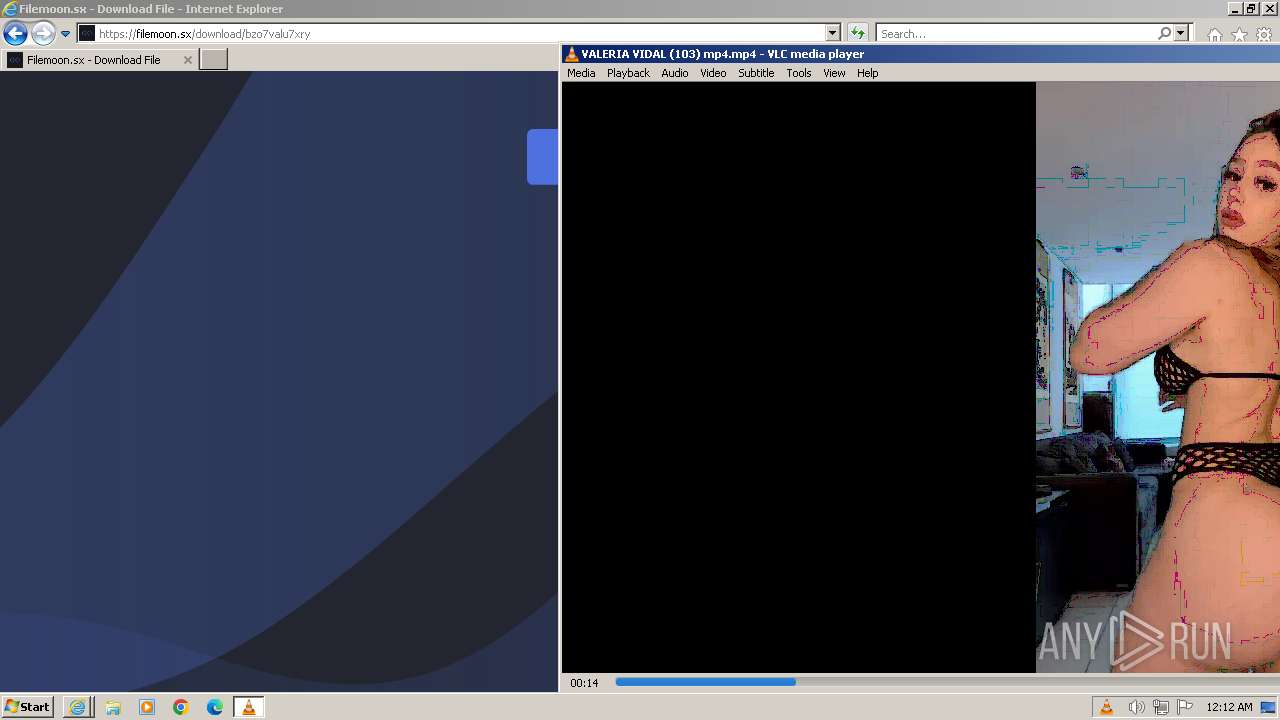Launch Microsoft Edge from the taskbar
Viewport: 1280px width, 720px height.
[x=215, y=707]
